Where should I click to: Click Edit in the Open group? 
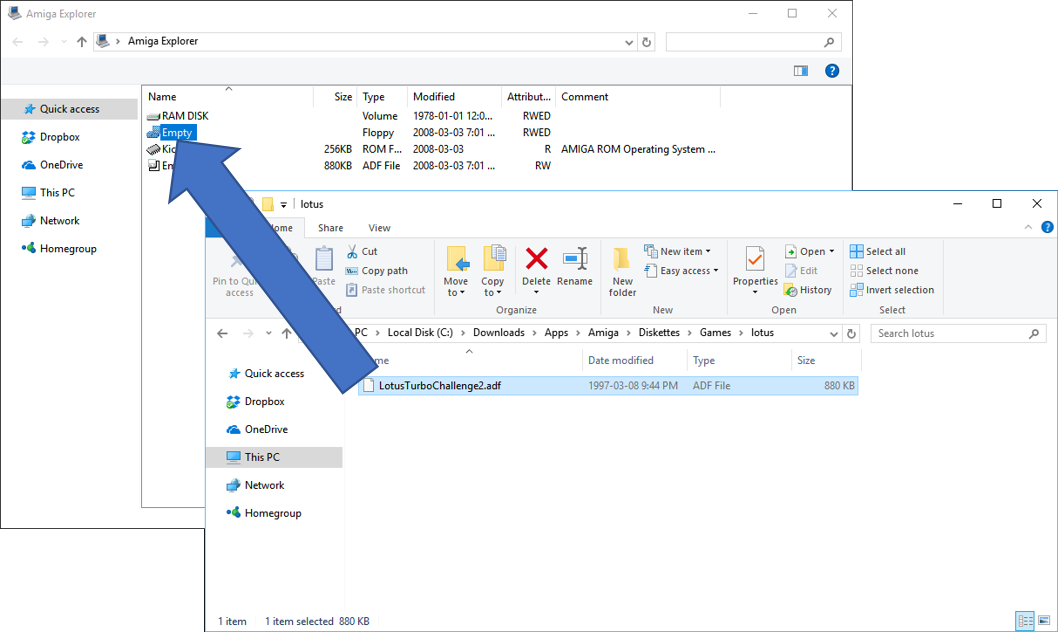801,270
